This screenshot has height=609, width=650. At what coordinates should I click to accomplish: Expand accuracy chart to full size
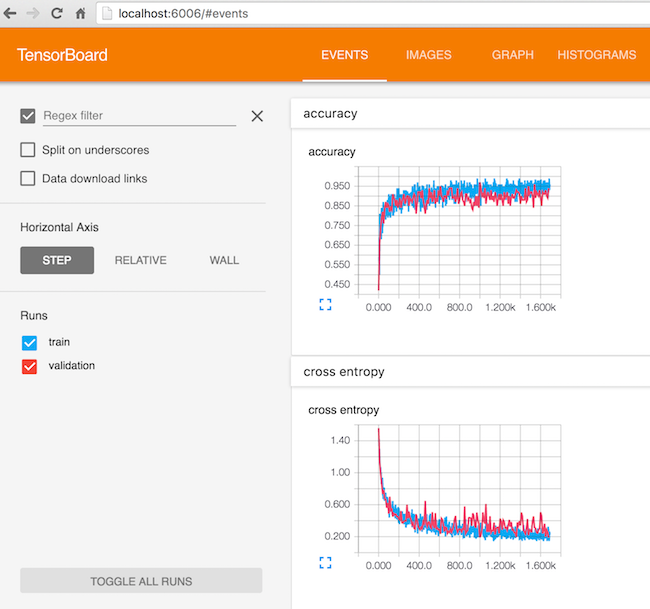(x=325, y=305)
